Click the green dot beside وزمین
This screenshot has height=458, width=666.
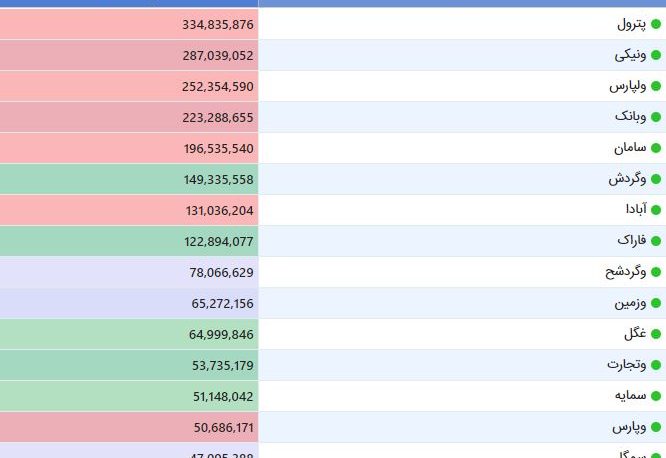(656, 303)
